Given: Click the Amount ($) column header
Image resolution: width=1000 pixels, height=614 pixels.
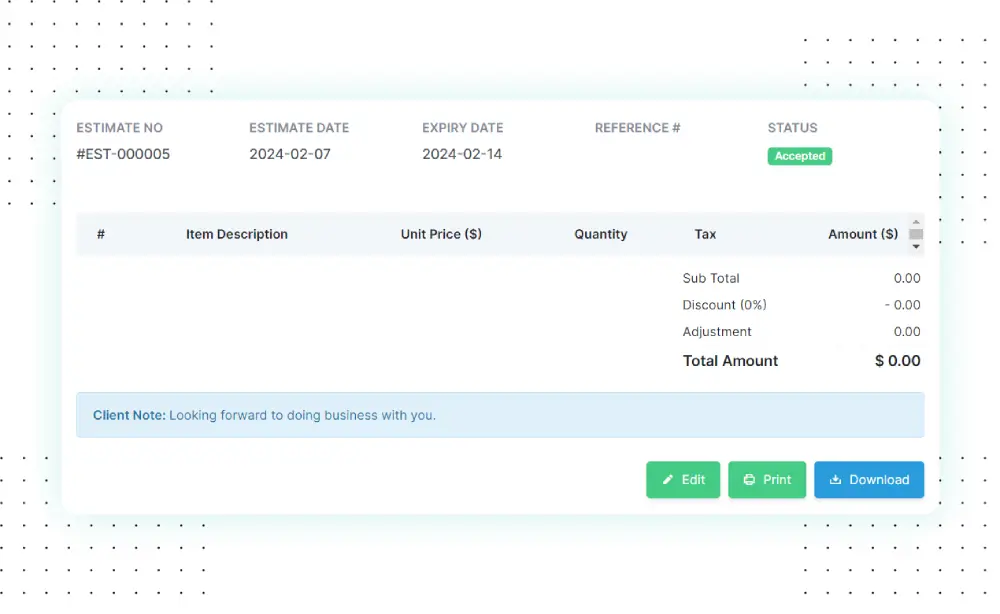Looking at the screenshot, I should coord(863,234).
